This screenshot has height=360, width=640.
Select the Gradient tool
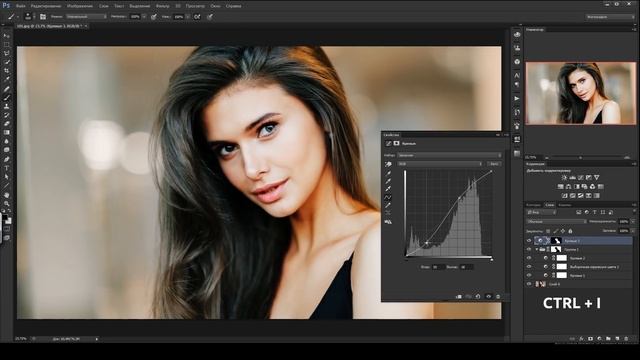pyautogui.click(x=7, y=132)
